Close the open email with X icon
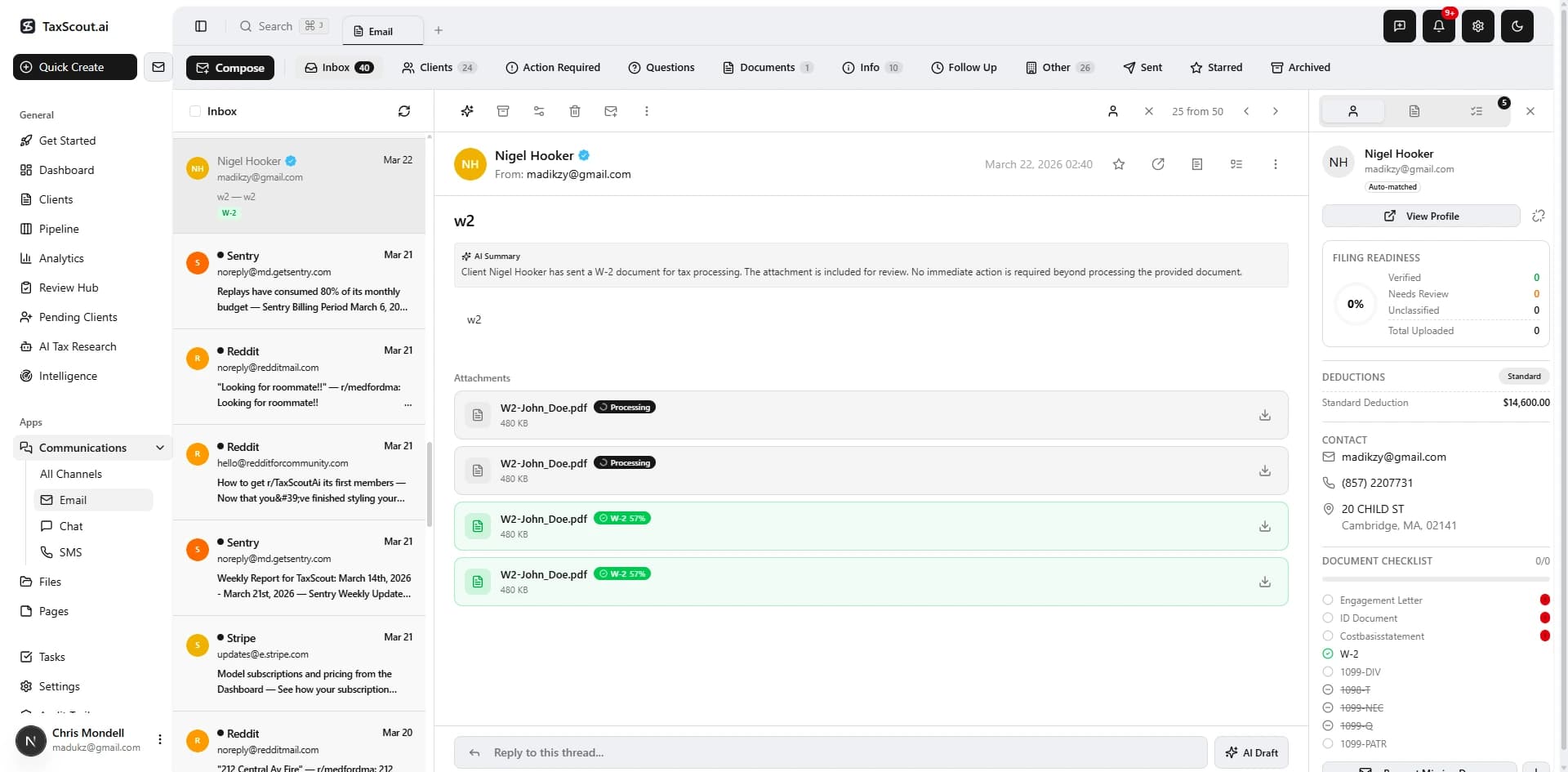The height and width of the screenshot is (772, 1568). (x=1149, y=111)
